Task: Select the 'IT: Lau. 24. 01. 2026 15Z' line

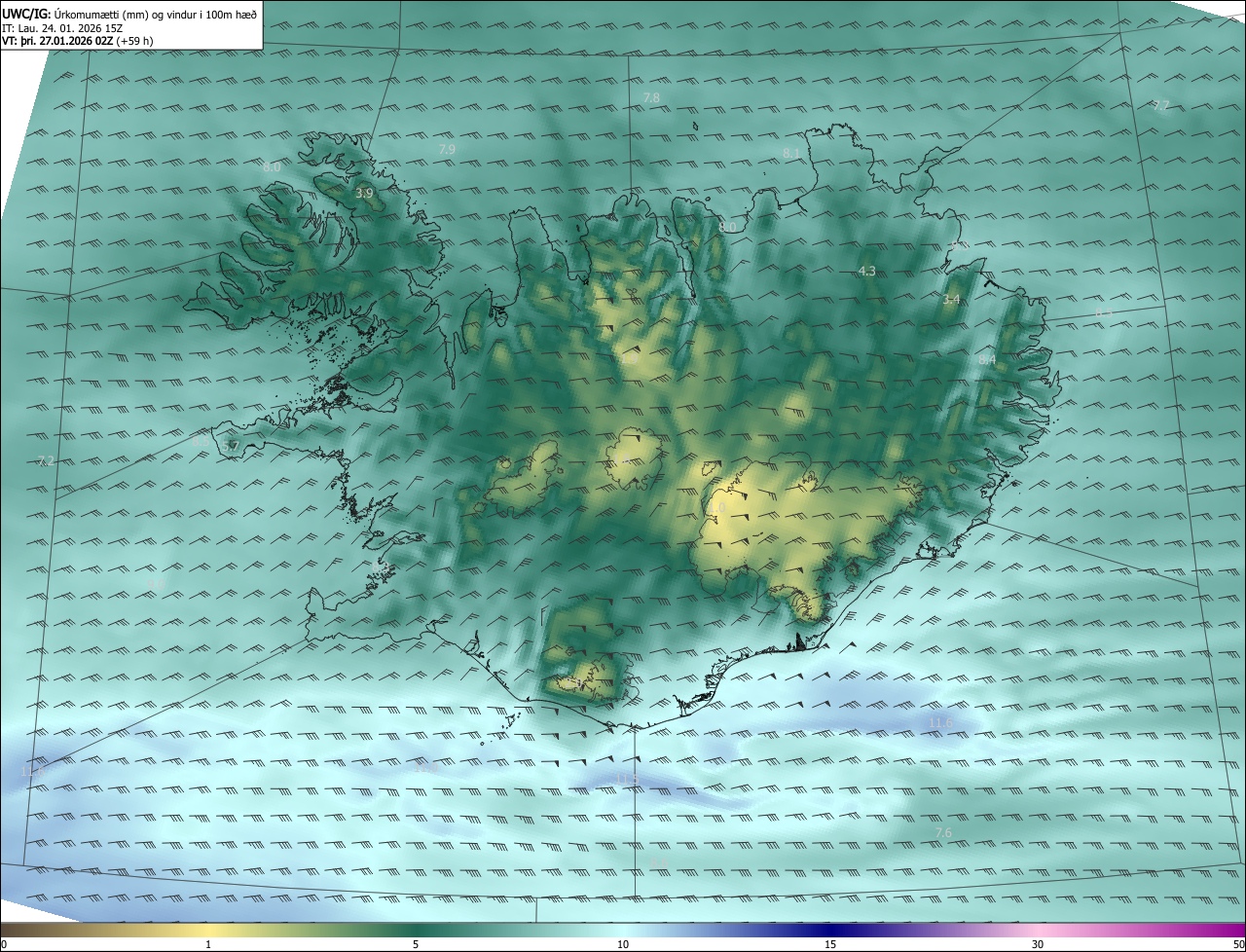Action: coord(61,28)
